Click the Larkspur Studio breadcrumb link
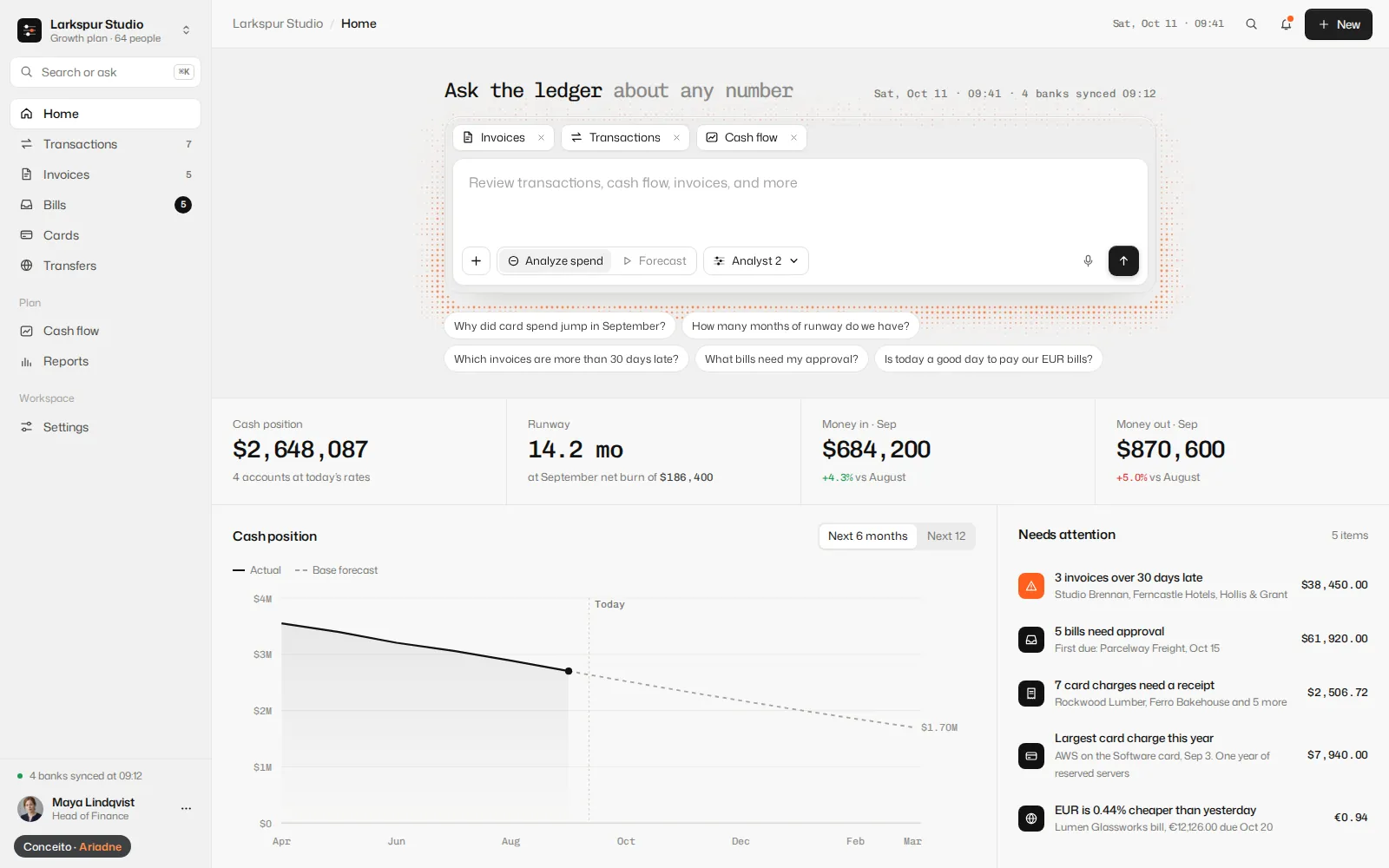Viewport: 1389px width, 868px height. click(278, 23)
